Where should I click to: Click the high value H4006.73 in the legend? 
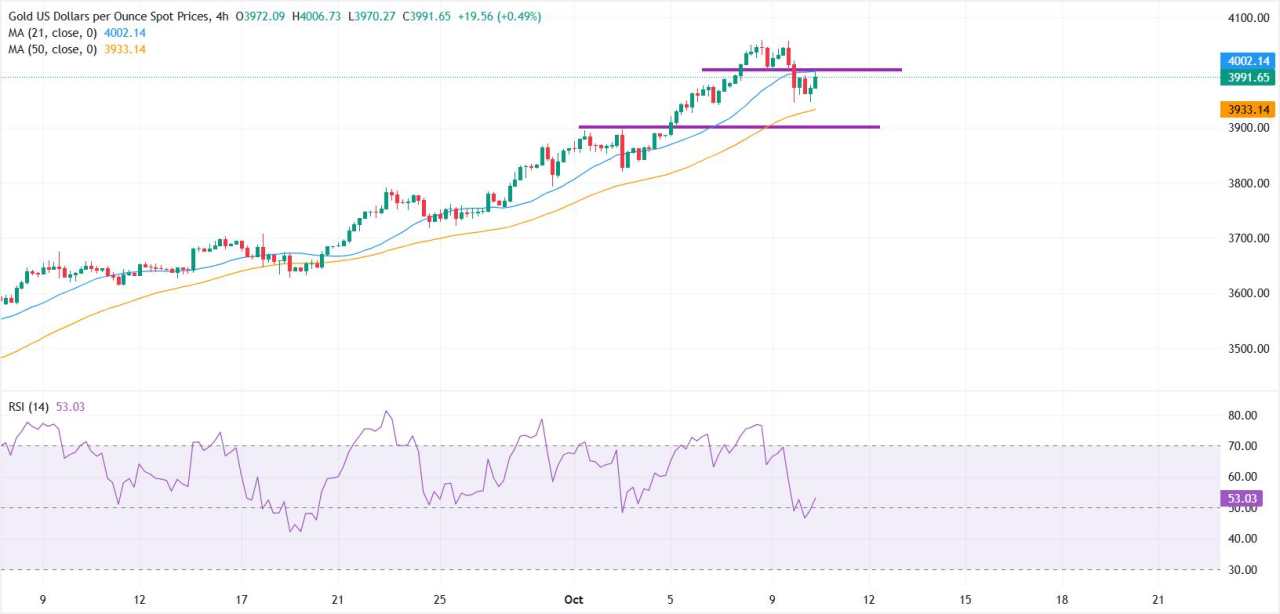(x=317, y=16)
